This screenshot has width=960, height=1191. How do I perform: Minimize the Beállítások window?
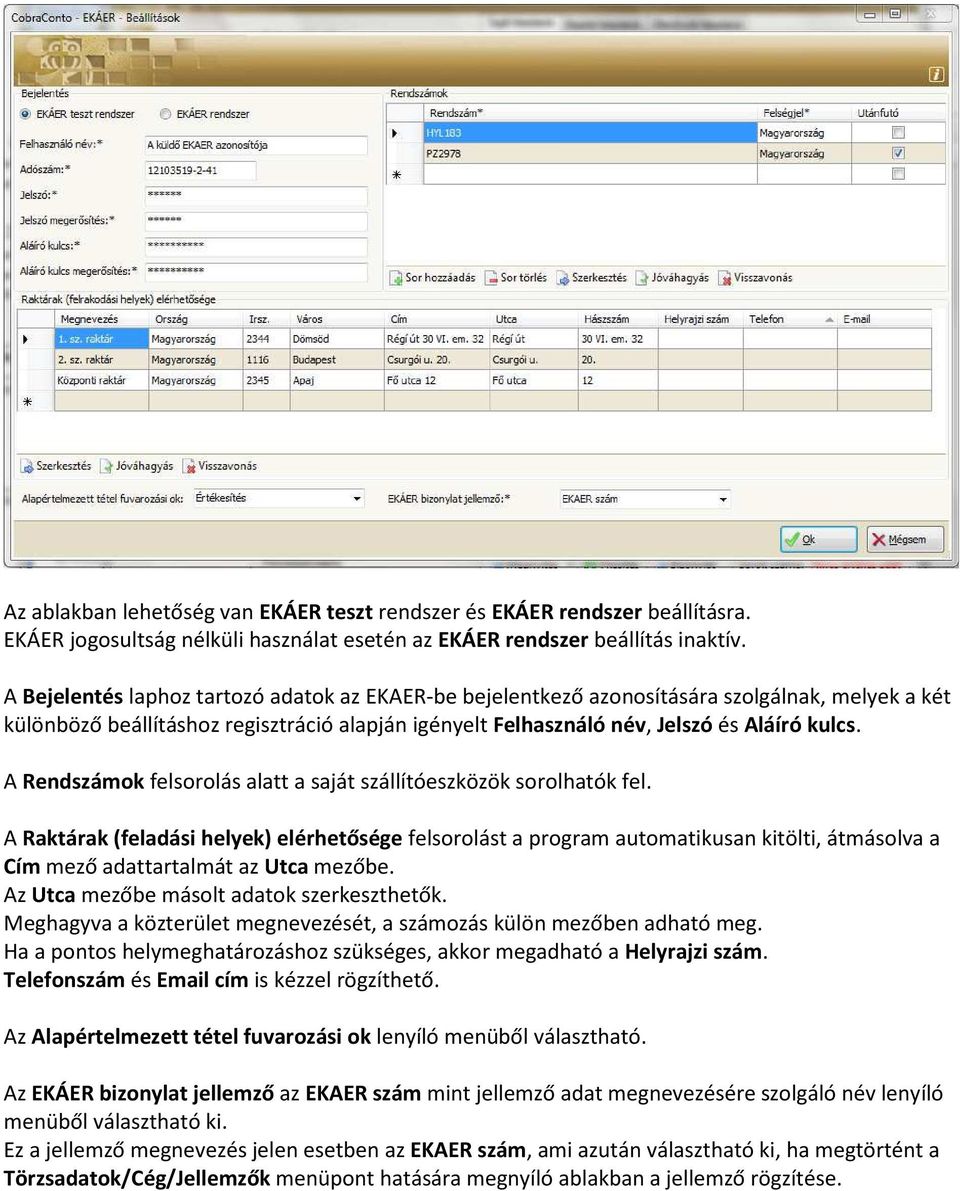[x=871, y=14]
